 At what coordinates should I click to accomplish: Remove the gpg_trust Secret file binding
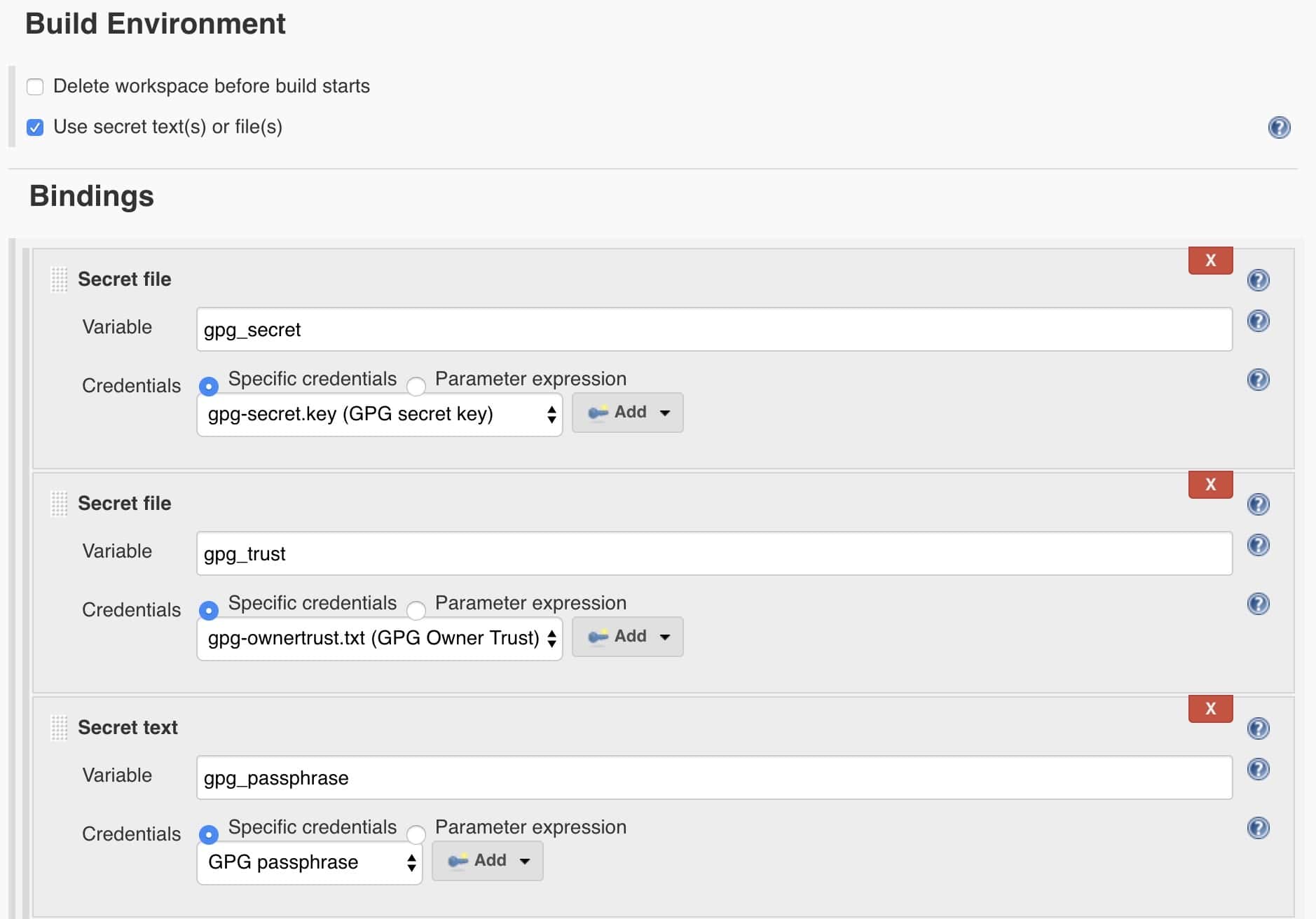[1210, 484]
